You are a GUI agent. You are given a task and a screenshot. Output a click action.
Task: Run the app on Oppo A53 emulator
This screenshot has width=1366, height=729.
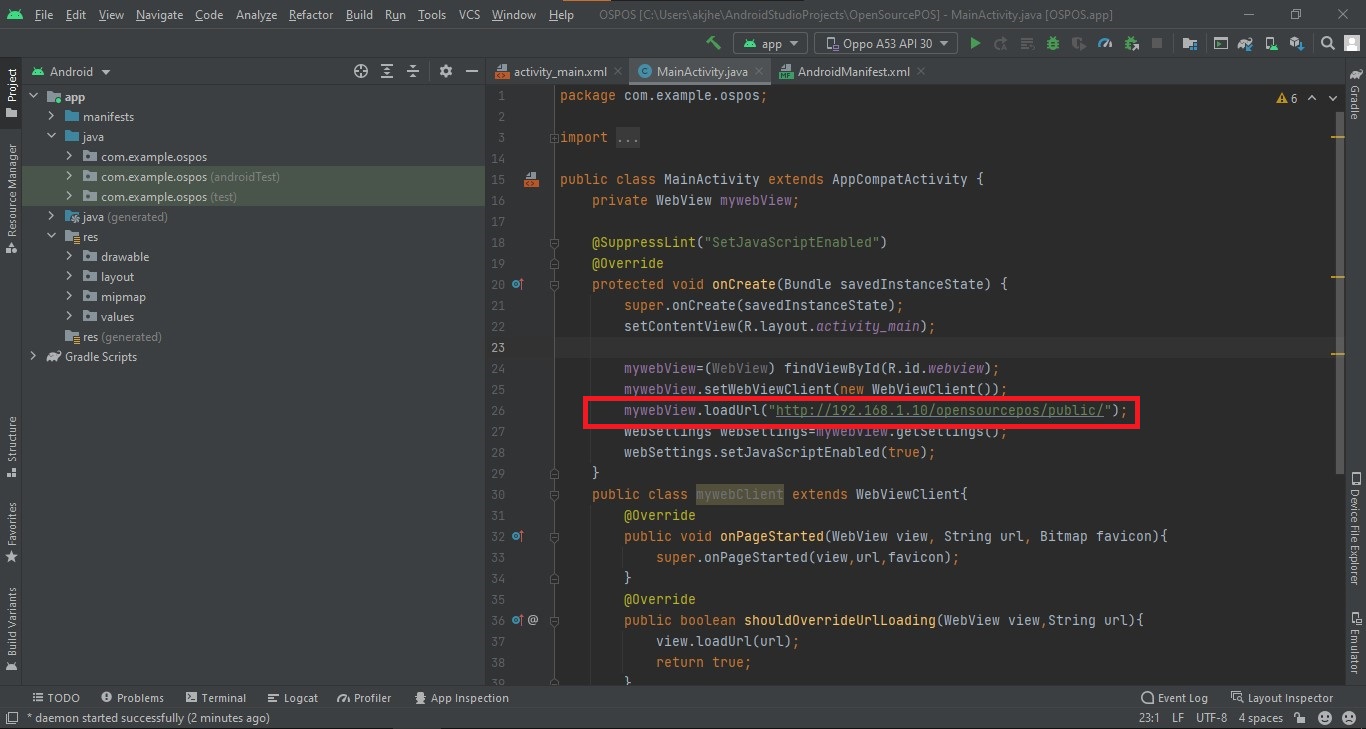click(x=975, y=43)
